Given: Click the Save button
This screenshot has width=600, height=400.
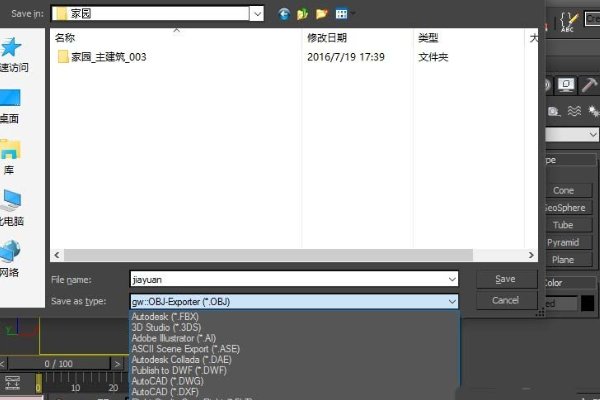Looking at the screenshot, I should [505, 279].
